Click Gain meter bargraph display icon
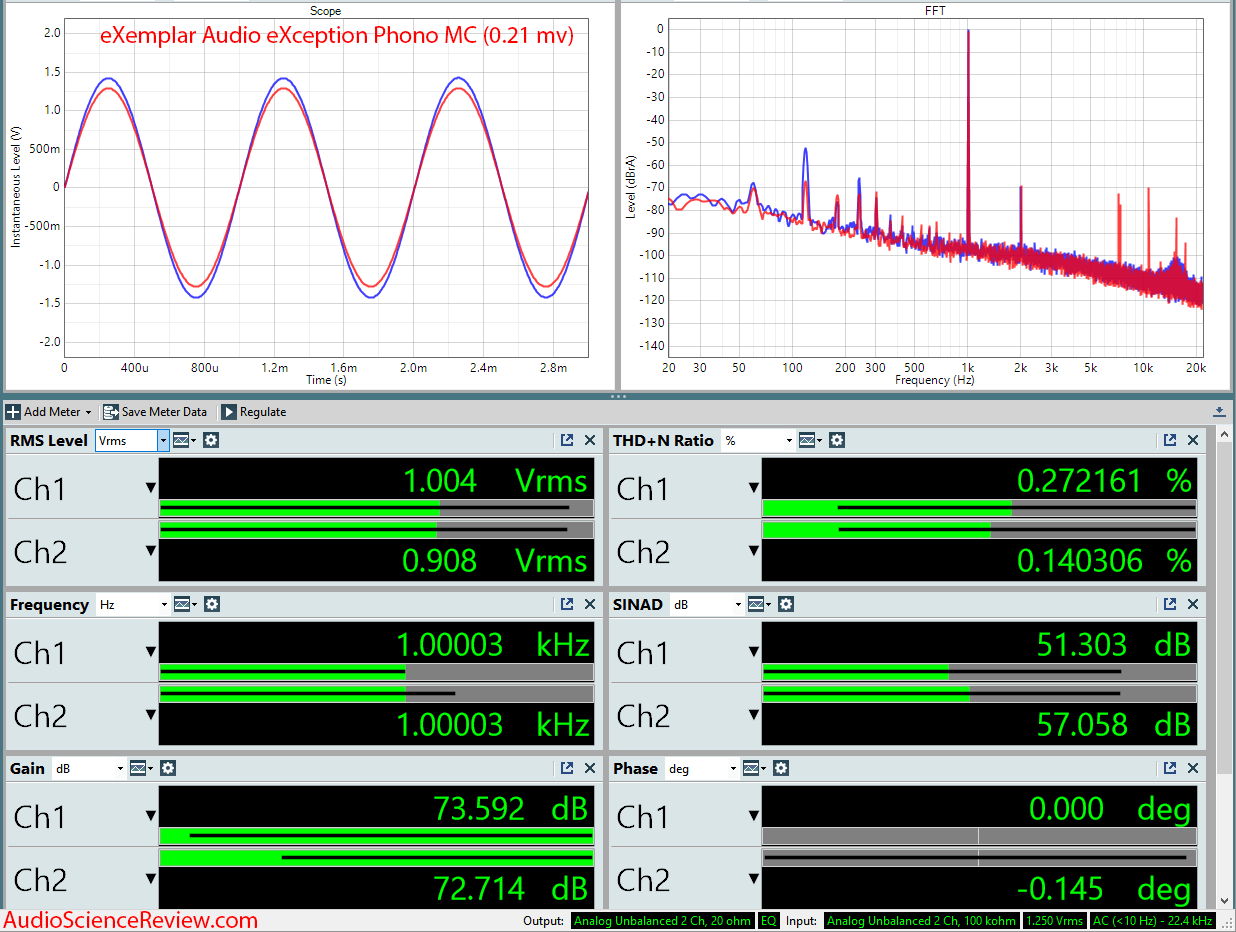Viewport: 1236px width, 932px height. coord(142,768)
